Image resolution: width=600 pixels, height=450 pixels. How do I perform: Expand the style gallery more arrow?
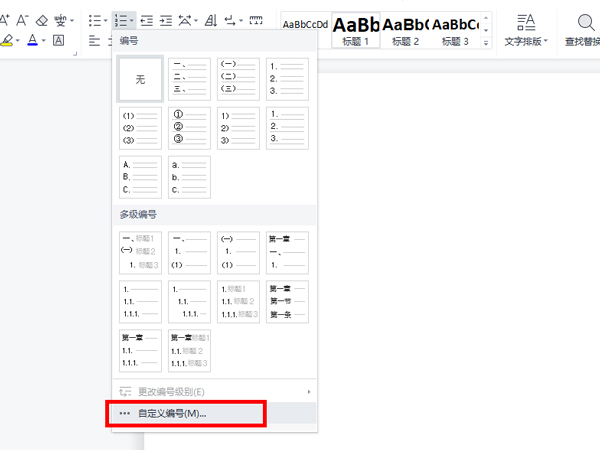click(486, 43)
